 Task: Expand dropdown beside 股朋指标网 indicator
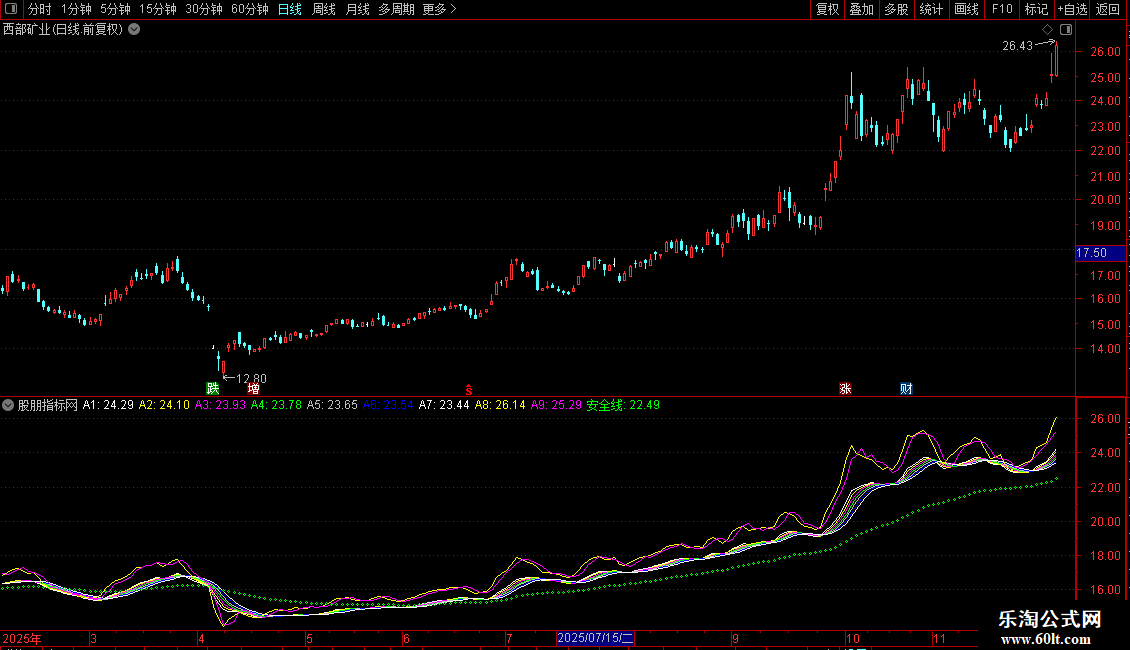coord(8,405)
